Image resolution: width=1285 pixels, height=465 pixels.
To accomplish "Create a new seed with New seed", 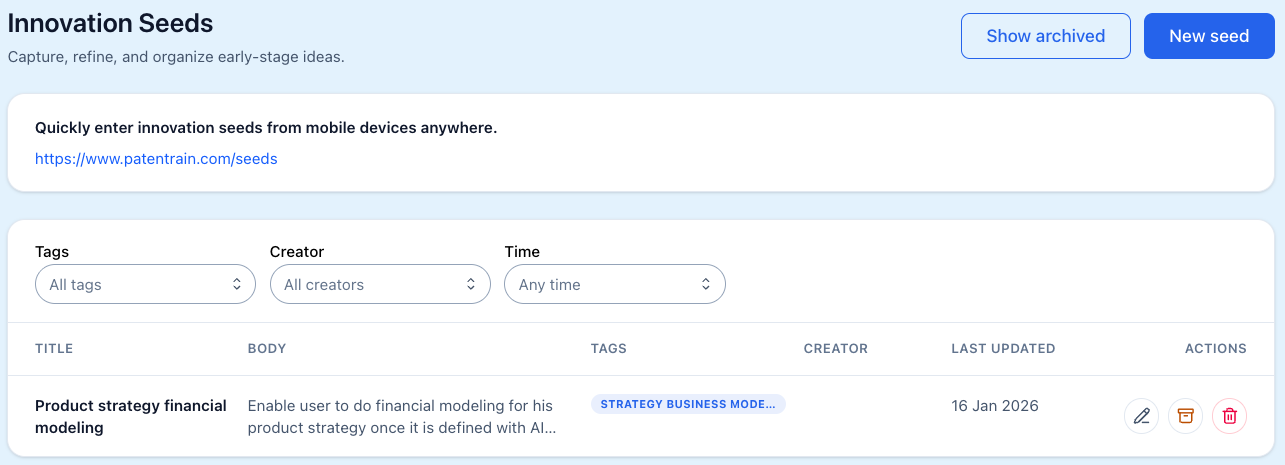I will tap(1209, 36).
